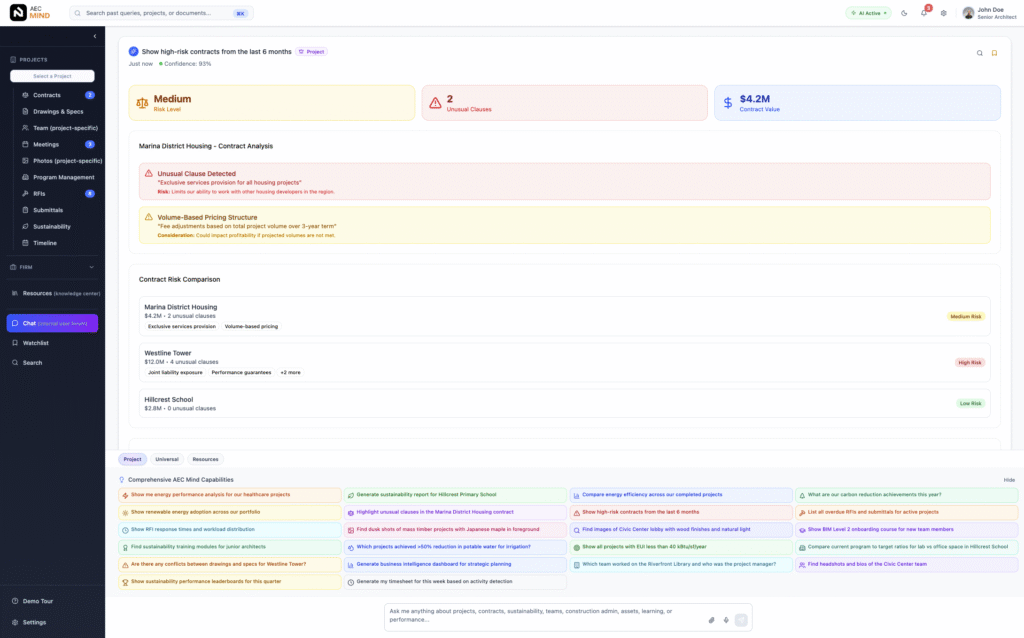Switch to the Resources capabilities tab
Image resolution: width=1024 pixels, height=638 pixels.
206,459
